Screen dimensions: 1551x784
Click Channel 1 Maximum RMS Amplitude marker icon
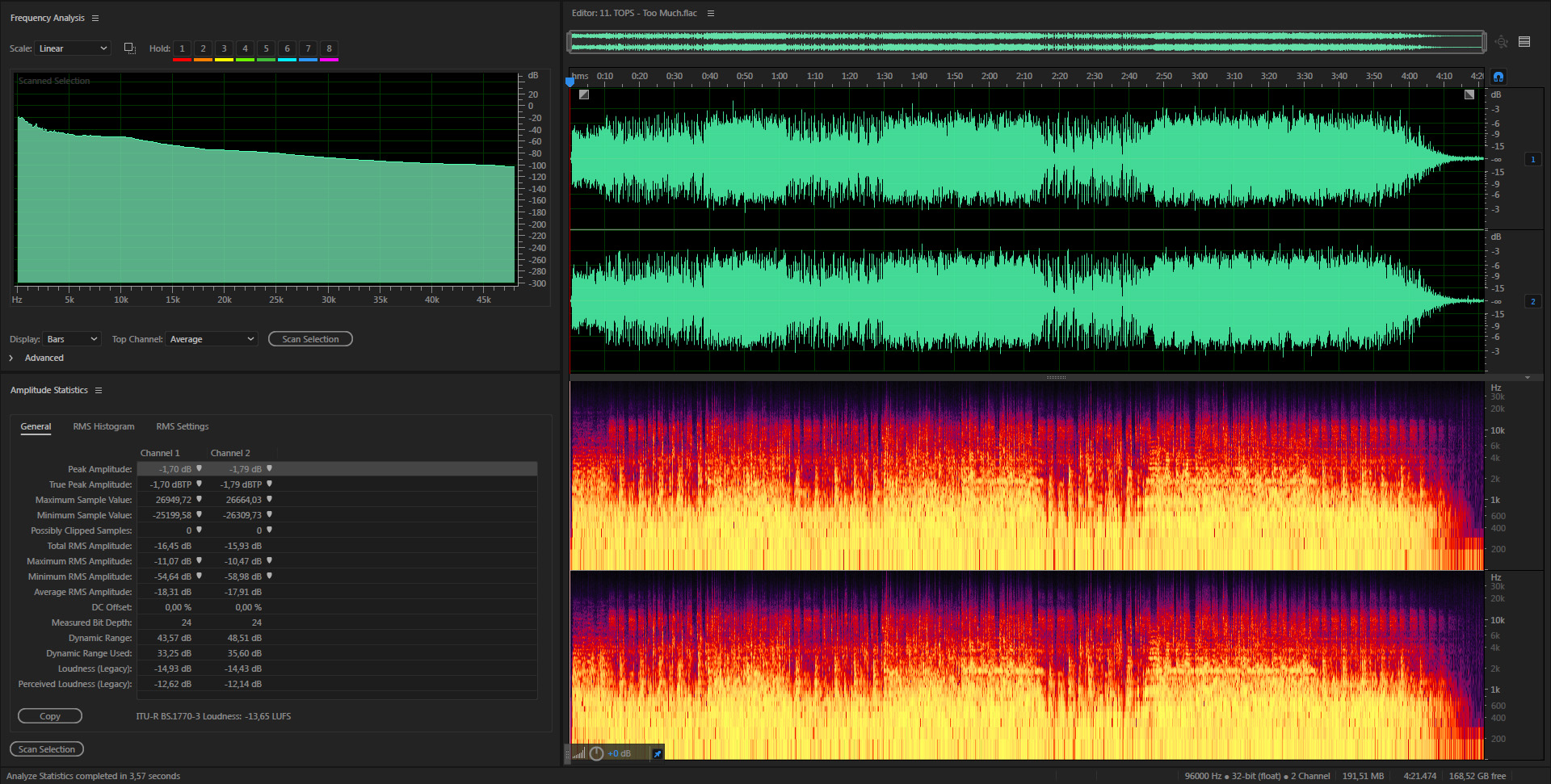[199, 560]
